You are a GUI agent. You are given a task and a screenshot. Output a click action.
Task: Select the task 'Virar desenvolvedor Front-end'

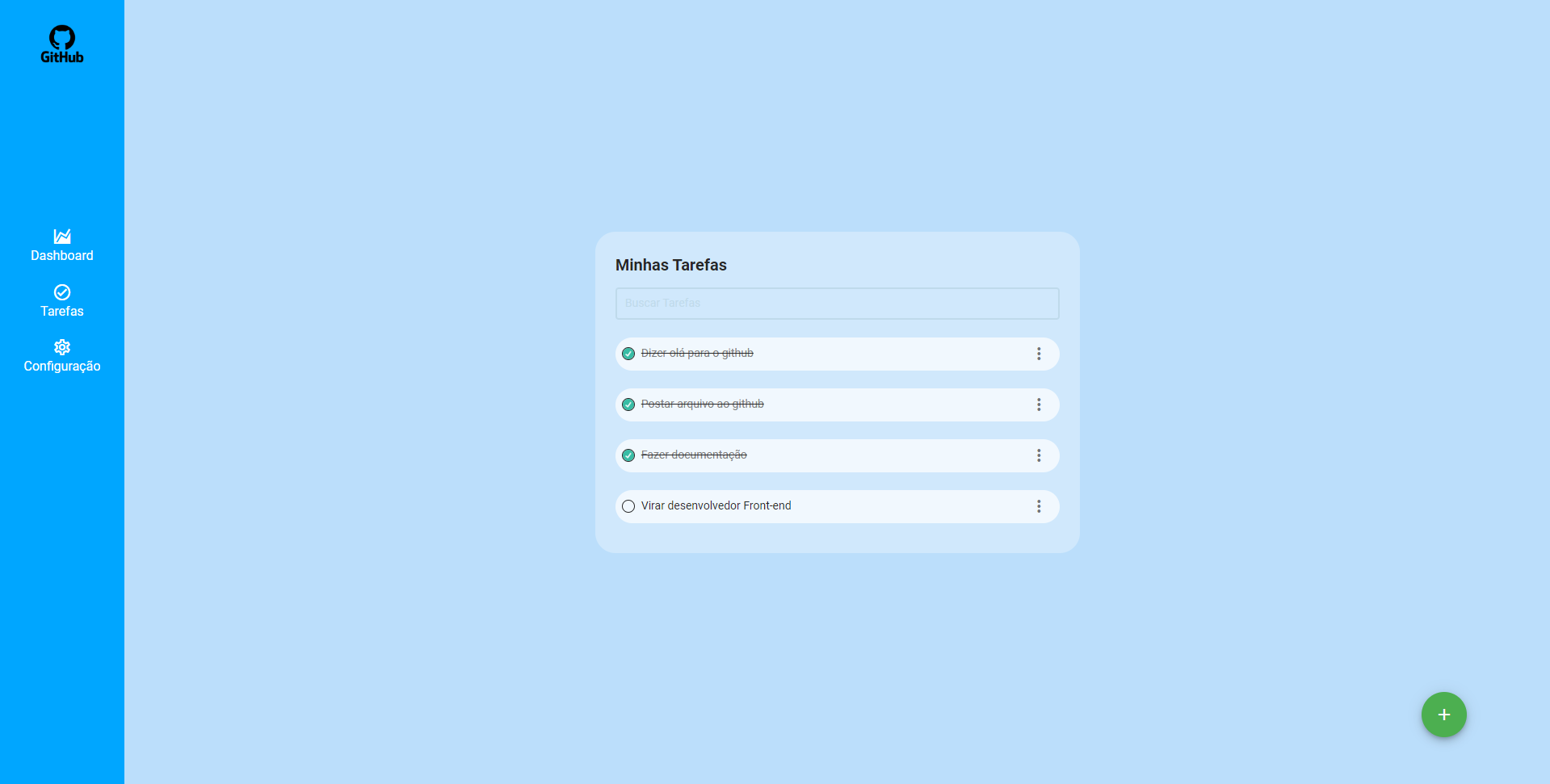(716, 506)
